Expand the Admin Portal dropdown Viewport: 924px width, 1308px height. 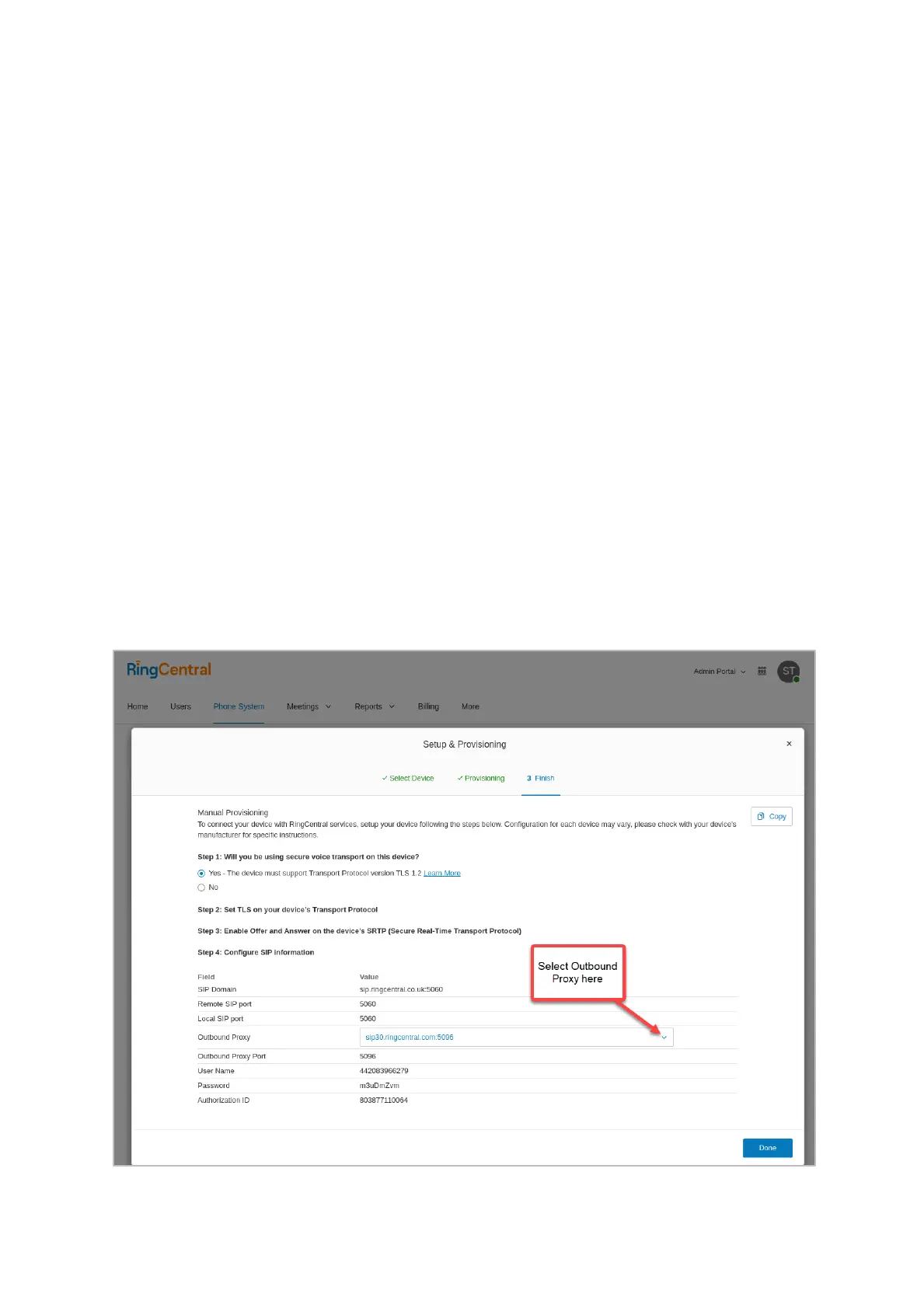[720, 671]
